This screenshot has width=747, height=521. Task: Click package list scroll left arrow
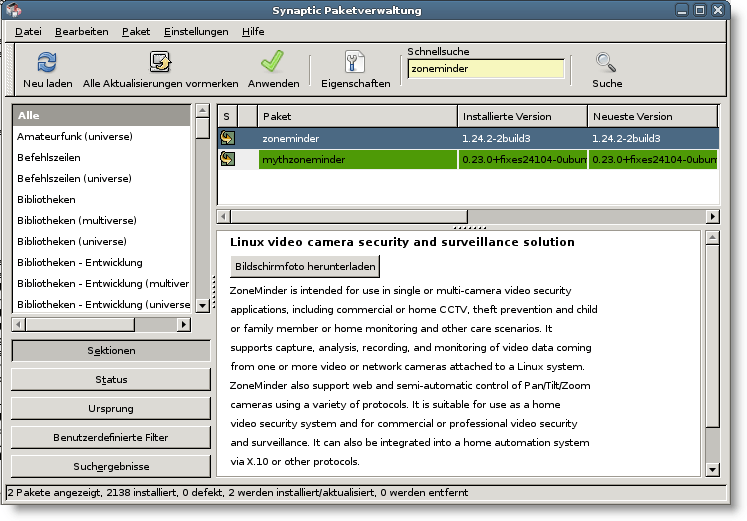pos(223,216)
